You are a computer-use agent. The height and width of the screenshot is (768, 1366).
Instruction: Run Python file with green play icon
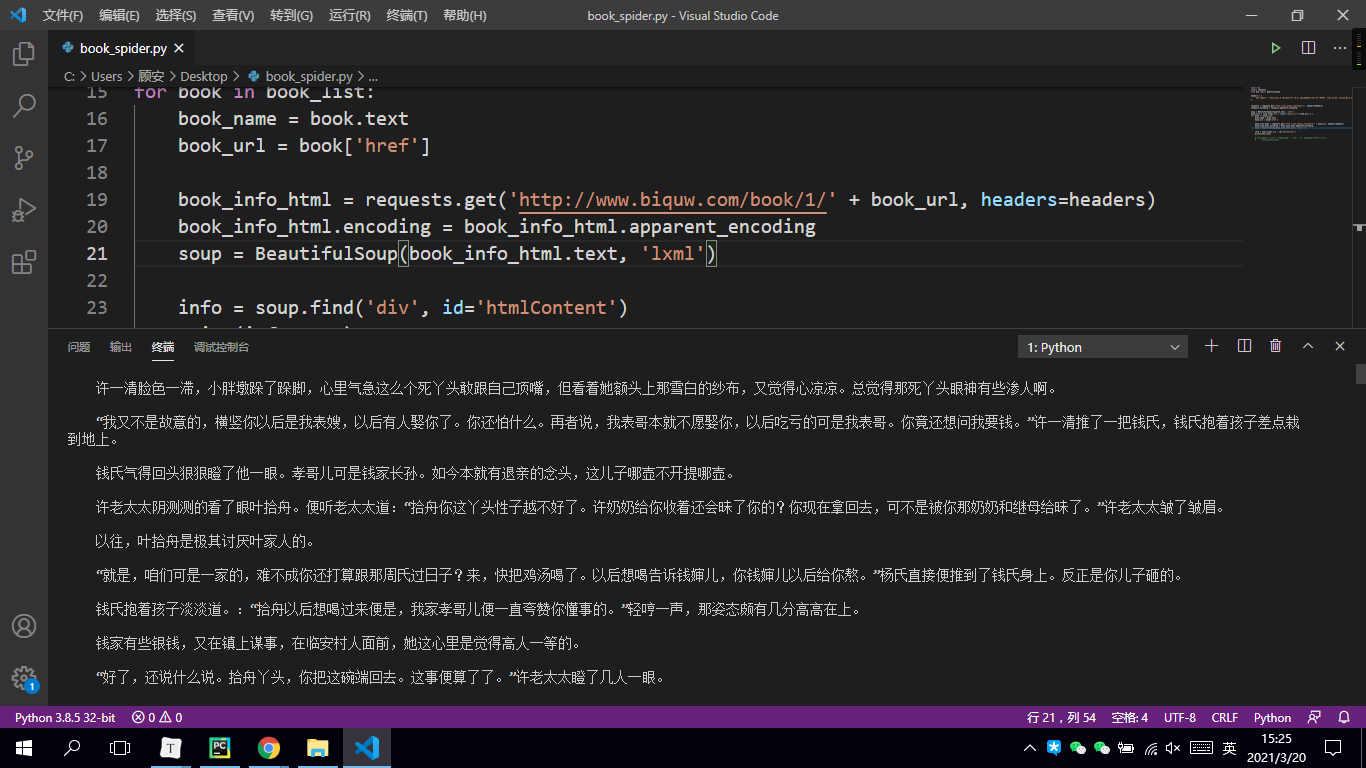click(1276, 48)
